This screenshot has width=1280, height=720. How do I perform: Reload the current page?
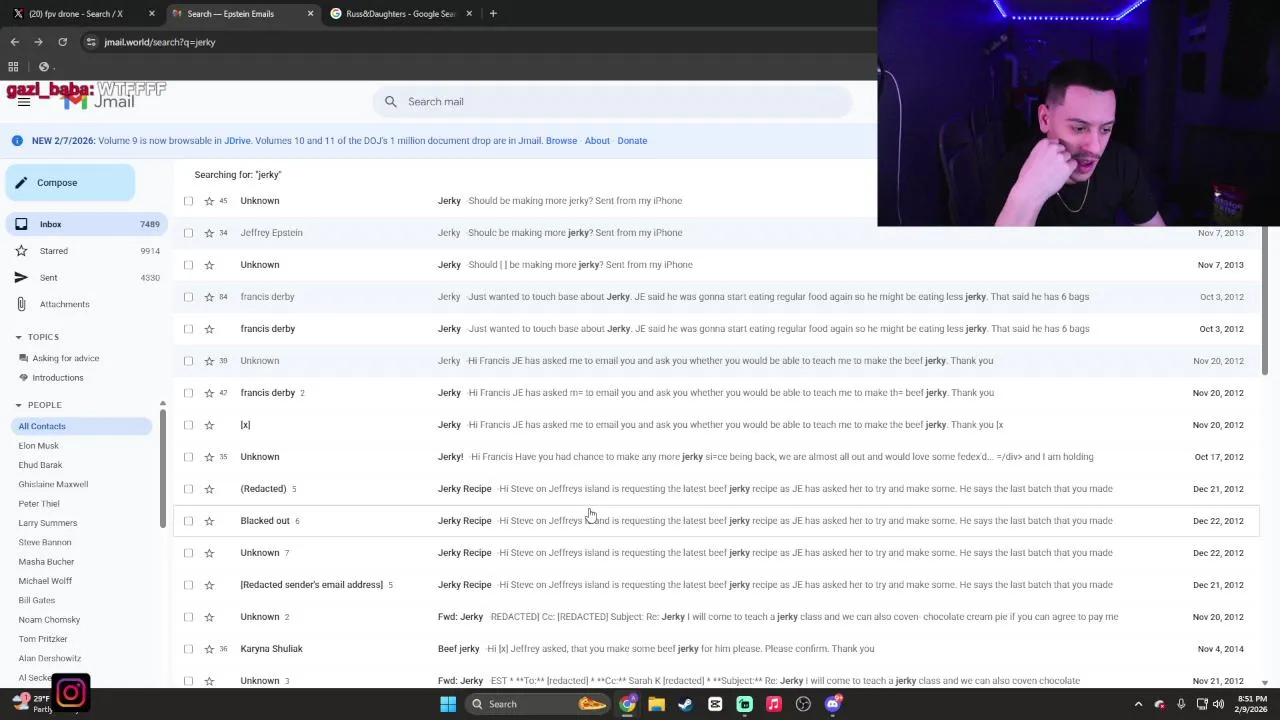pyautogui.click(x=62, y=42)
